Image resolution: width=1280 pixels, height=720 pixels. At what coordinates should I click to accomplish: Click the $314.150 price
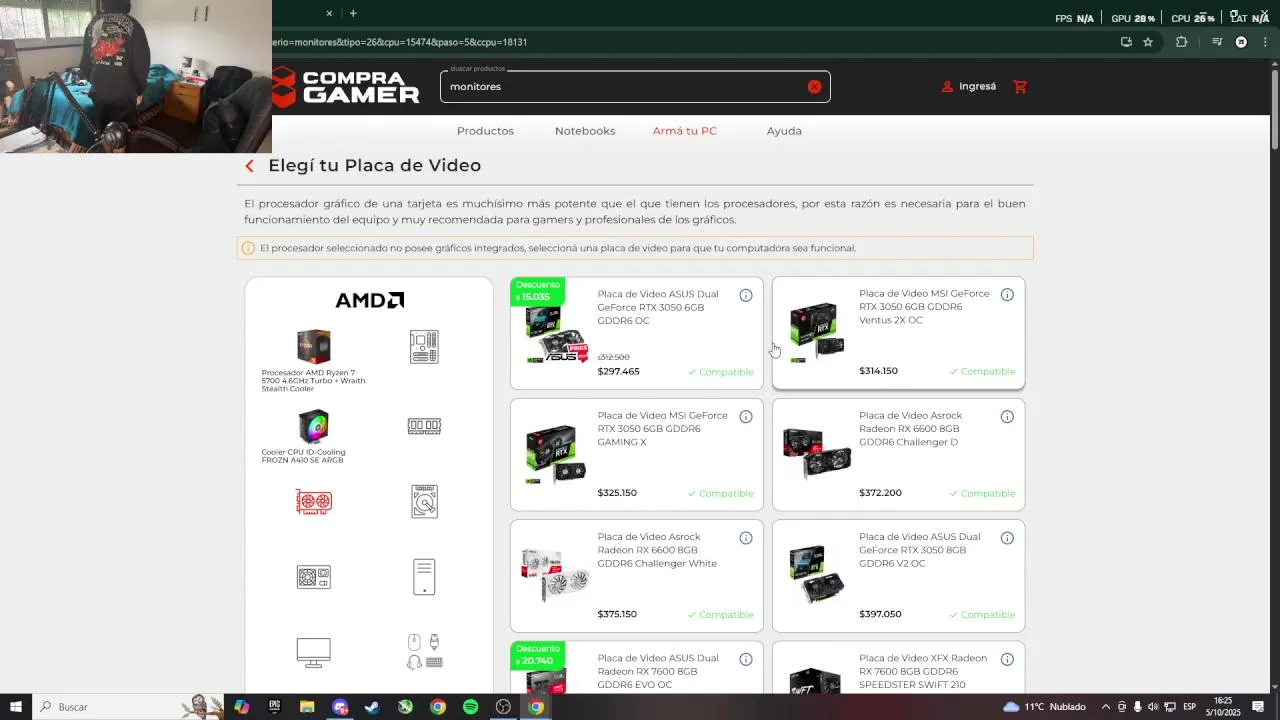878,371
